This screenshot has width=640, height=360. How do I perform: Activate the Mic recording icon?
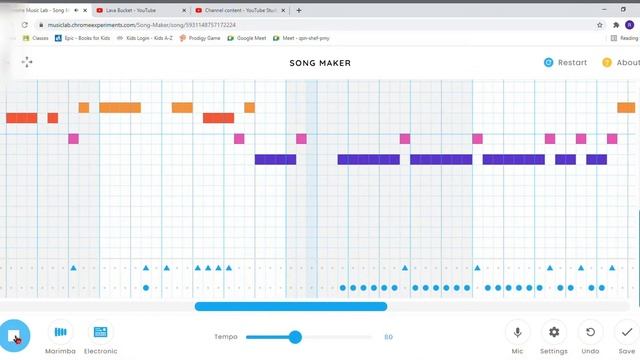click(x=517, y=333)
